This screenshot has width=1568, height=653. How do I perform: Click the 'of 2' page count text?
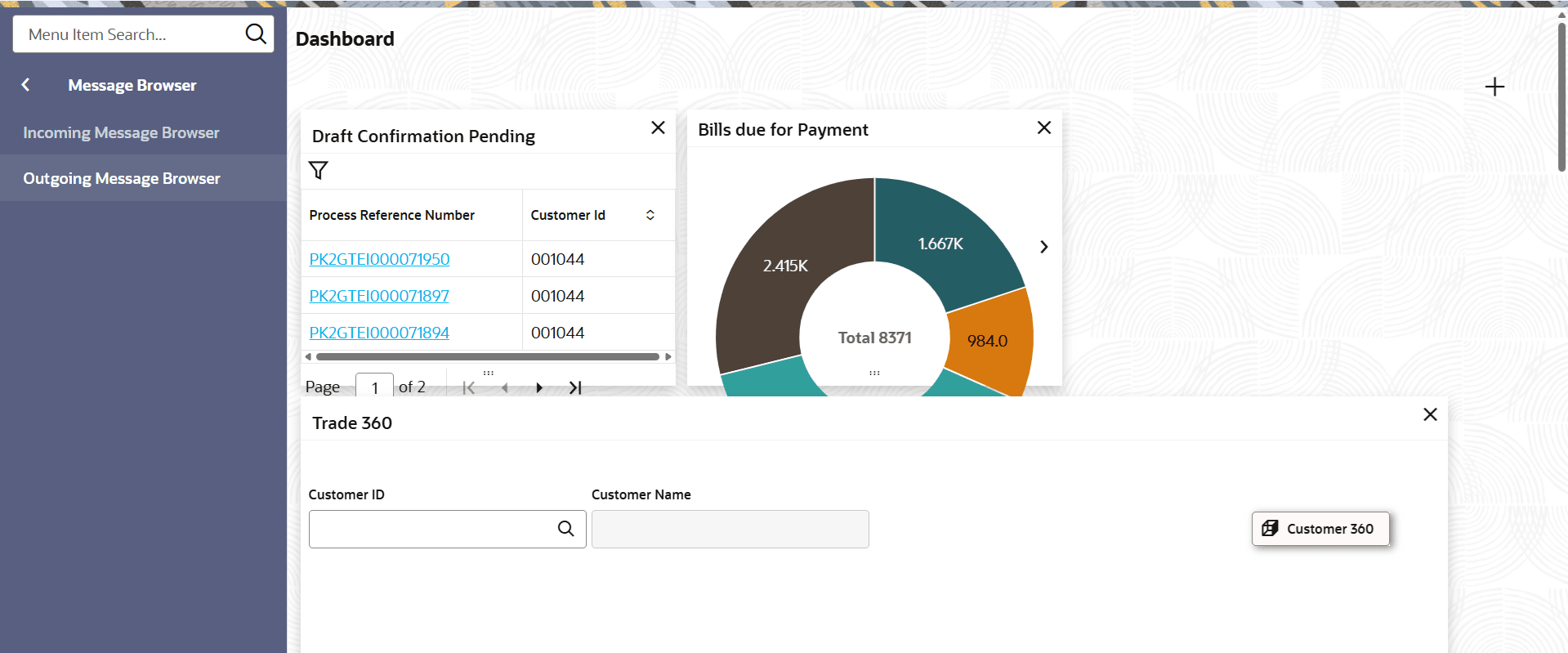(x=412, y=387)
